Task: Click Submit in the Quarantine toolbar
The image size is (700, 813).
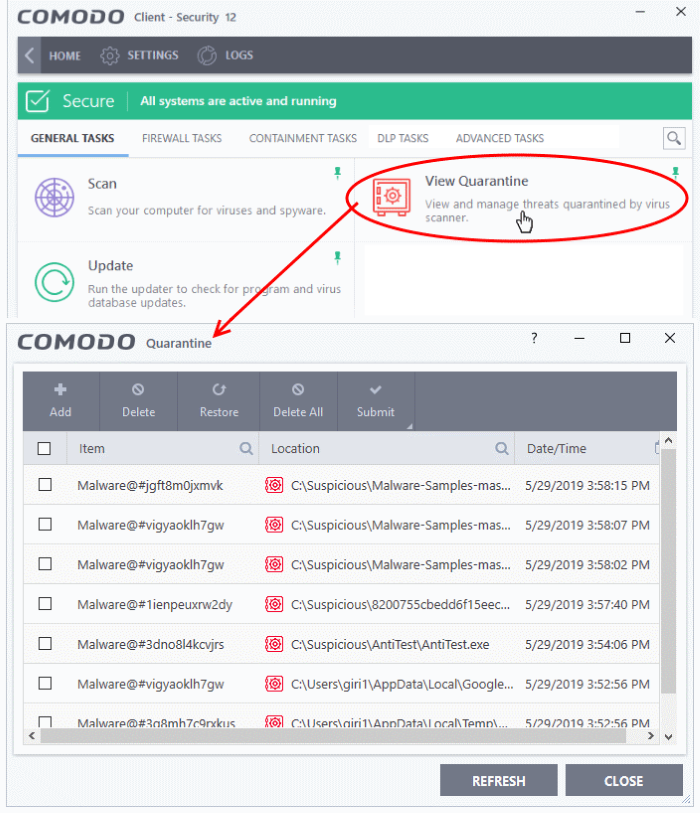Action: 375,401
